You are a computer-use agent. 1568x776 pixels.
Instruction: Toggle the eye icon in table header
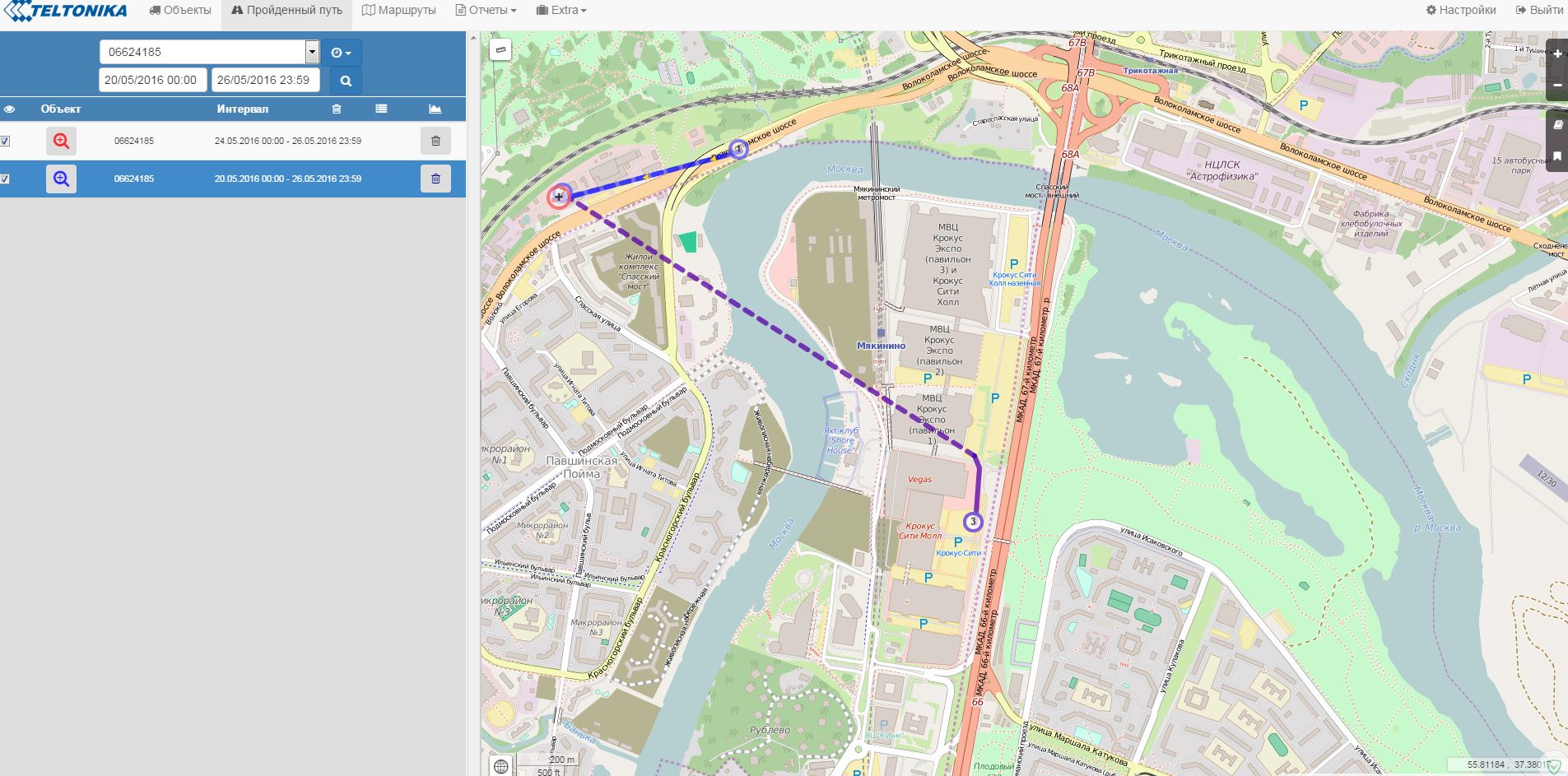(x=9, y=109)
